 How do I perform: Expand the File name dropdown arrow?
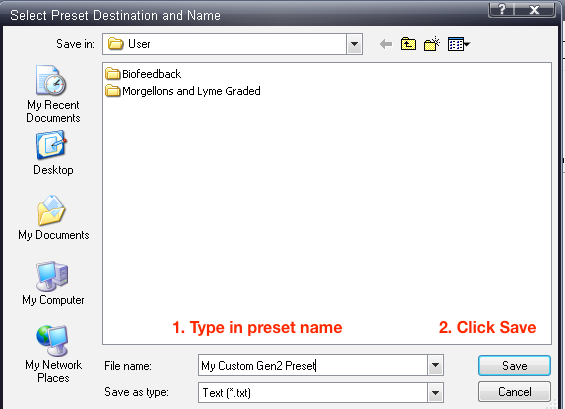[x=435, y=365]
